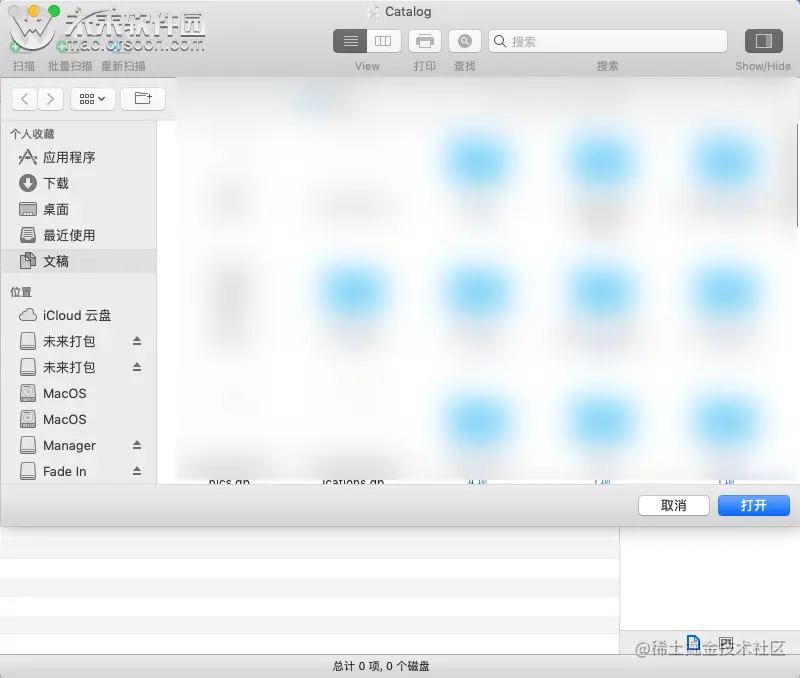Image resolution: width=806 pixels, height=678 pixels.
Task: Click the 最近使用 recents icon
Action: (x=28, y=235)
